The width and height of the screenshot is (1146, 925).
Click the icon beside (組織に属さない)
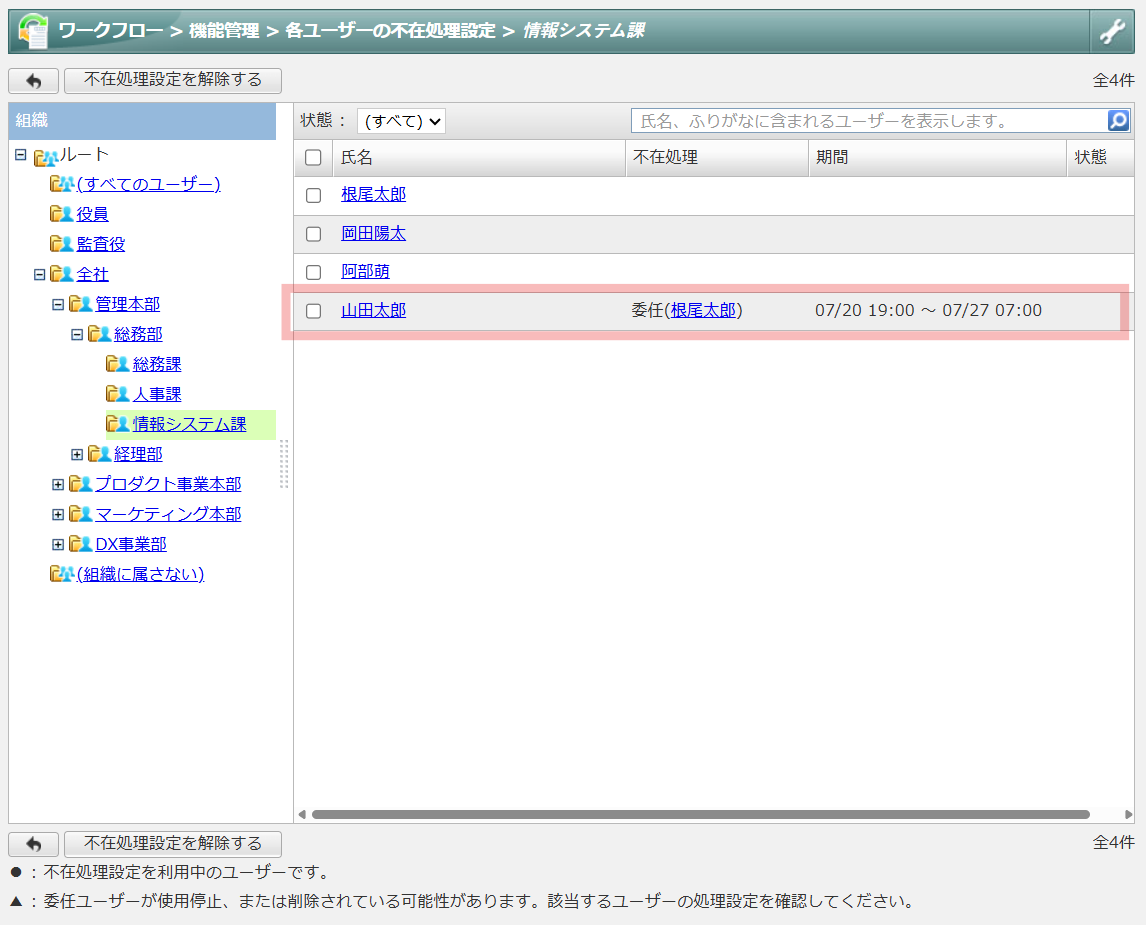coord(62,574)
